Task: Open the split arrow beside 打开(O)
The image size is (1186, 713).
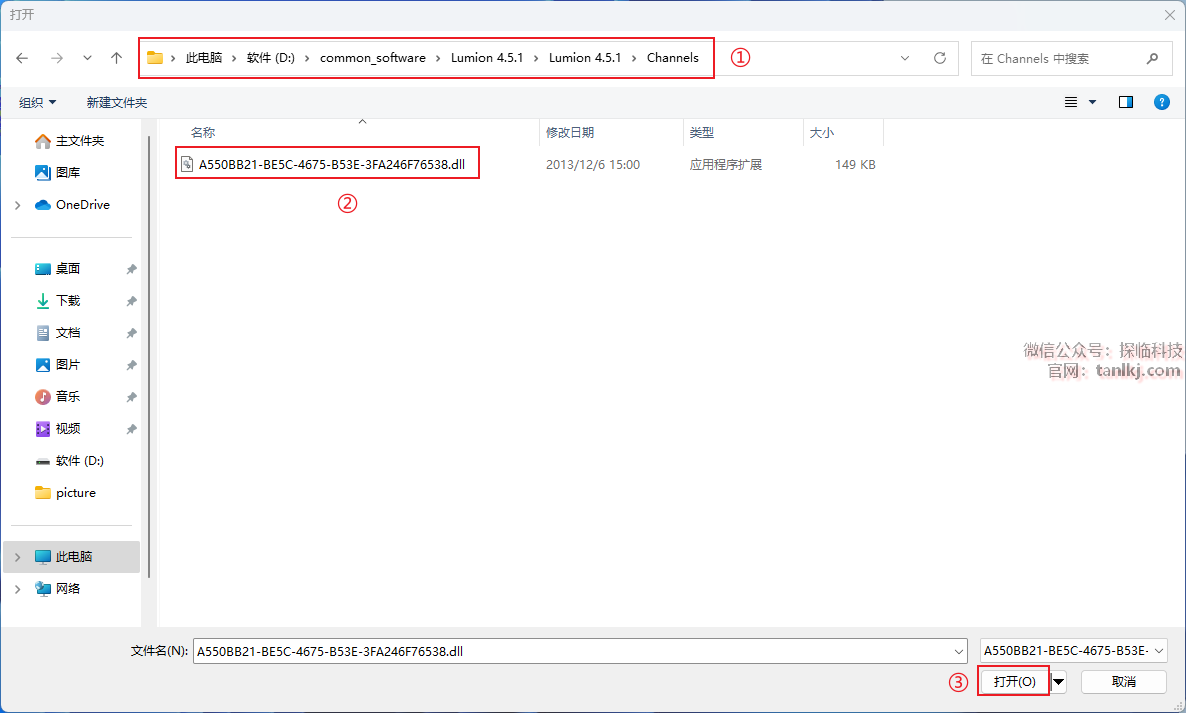Action: point(1059,681)
